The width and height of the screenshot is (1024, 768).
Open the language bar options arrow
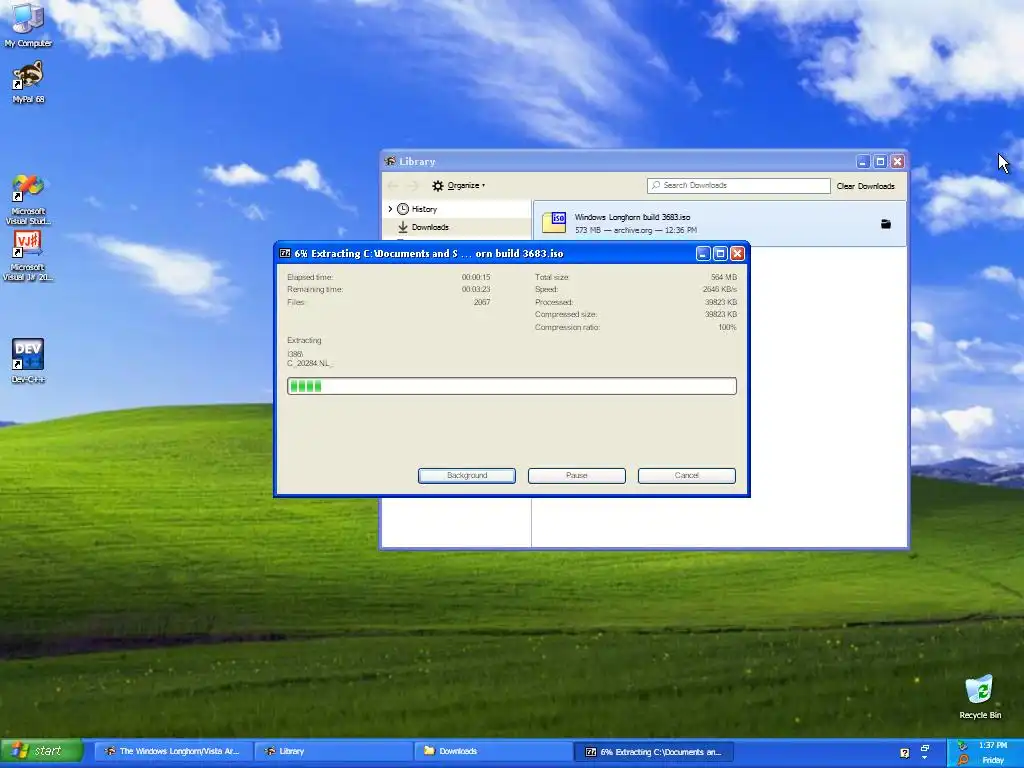(x=925, y=758)
